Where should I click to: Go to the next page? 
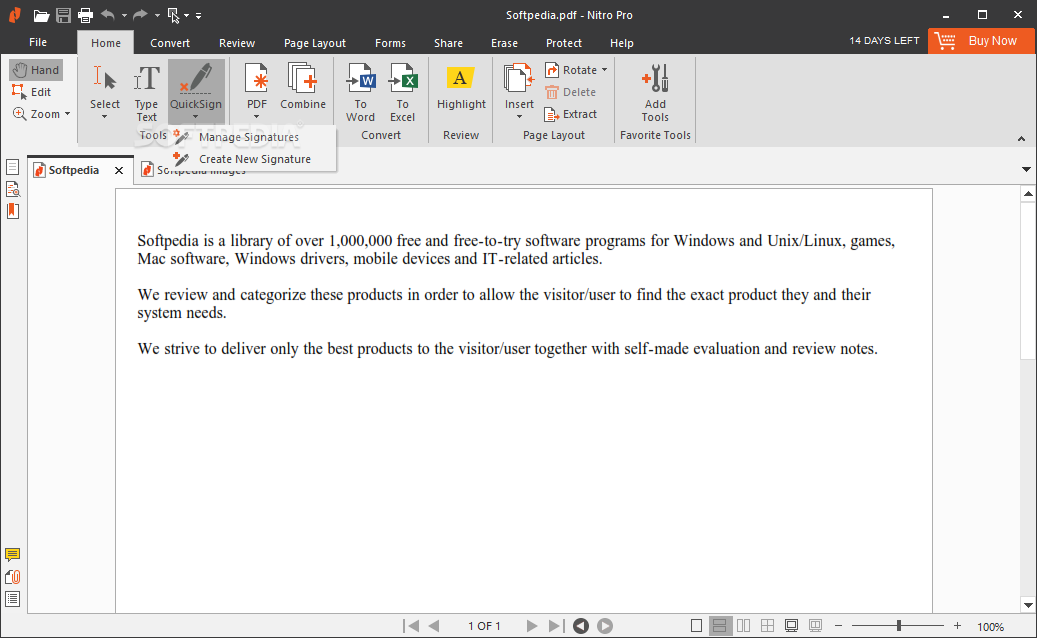coord(532,625)
